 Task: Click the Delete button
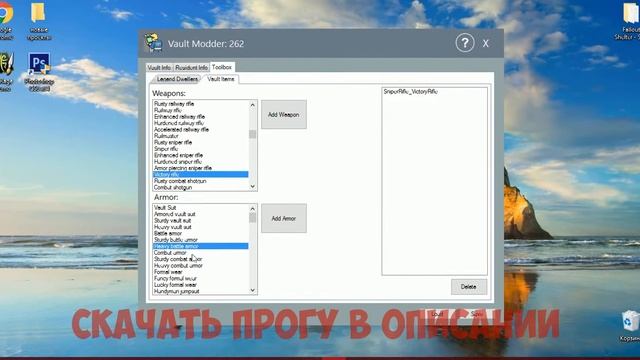tap(469, 287)
